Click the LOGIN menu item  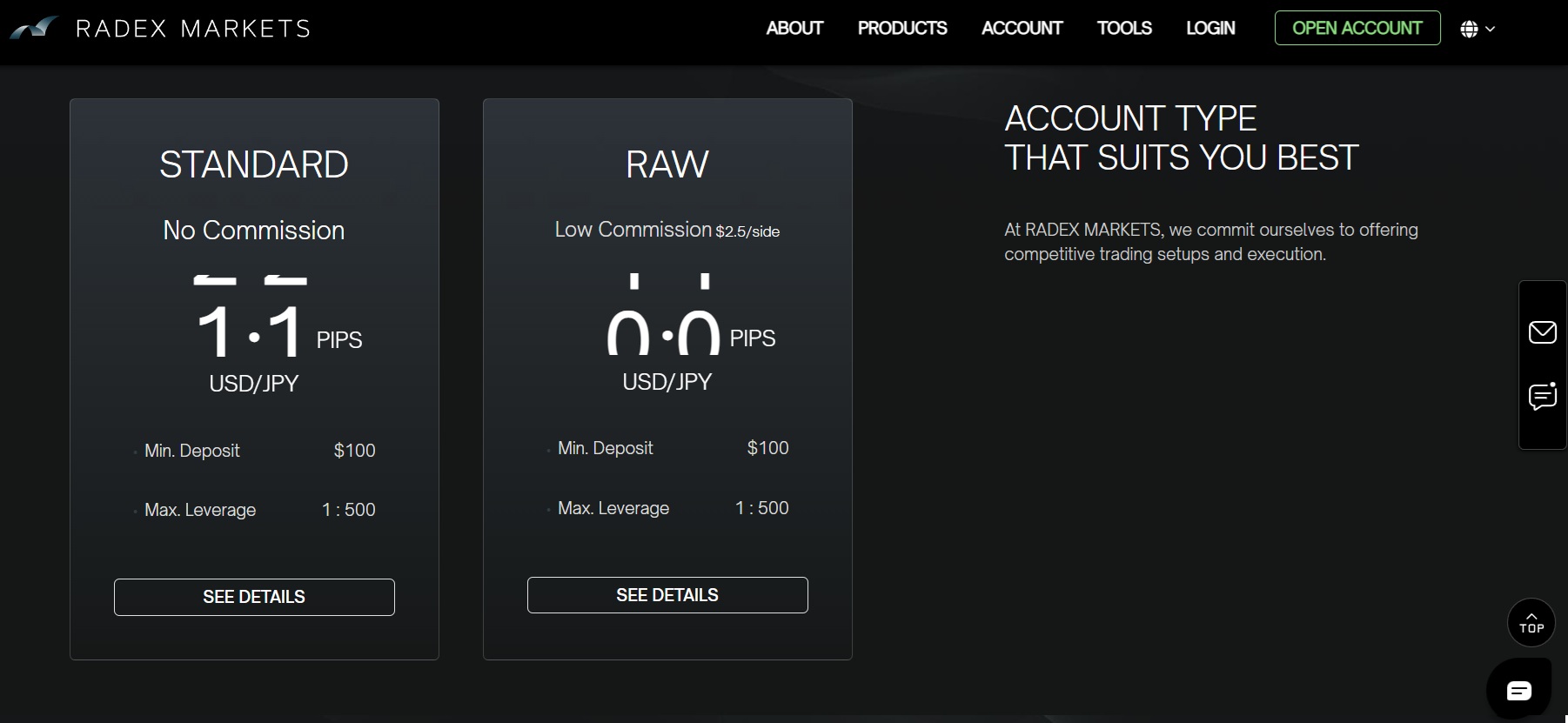1210,28
